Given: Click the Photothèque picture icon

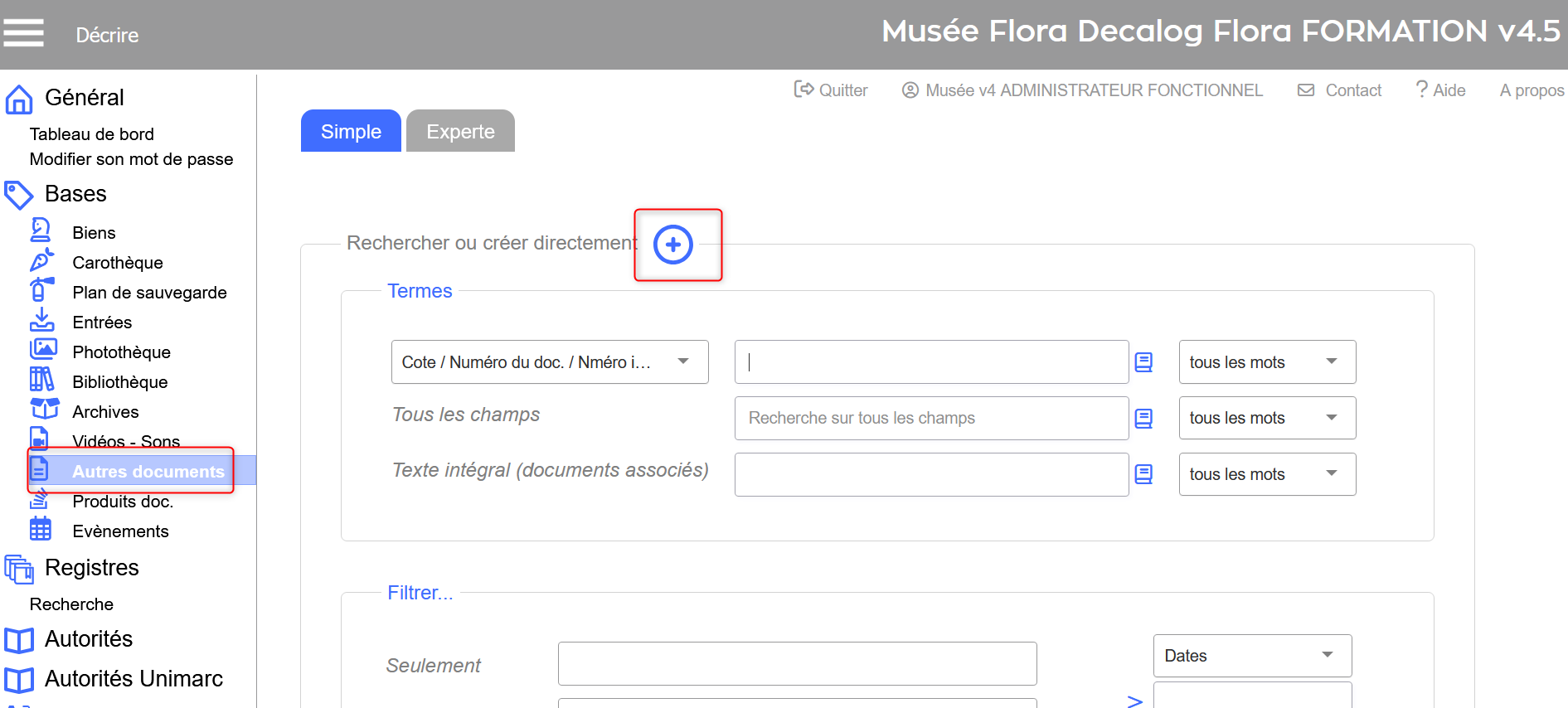Looking at the screenshot, I should coord(43,350).
